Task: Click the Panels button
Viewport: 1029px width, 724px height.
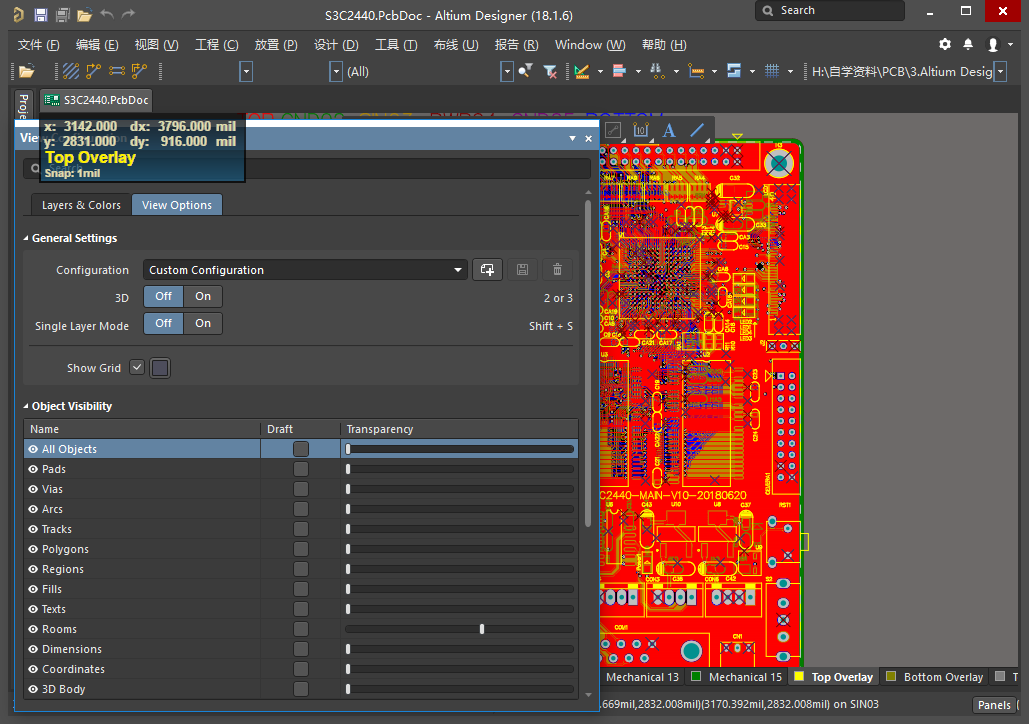Action: click(994, 704)
